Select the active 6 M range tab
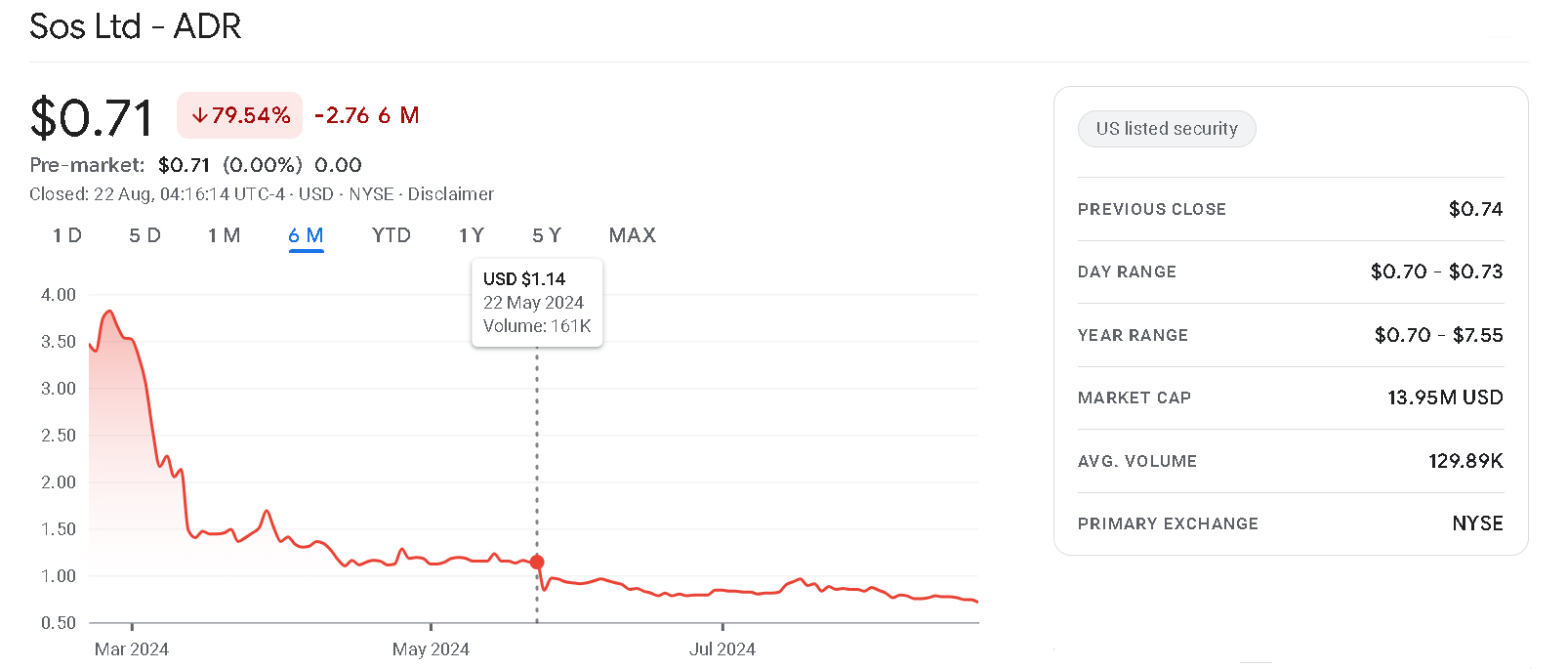This screenshot has width=1568, height=669. pos(306,235)
